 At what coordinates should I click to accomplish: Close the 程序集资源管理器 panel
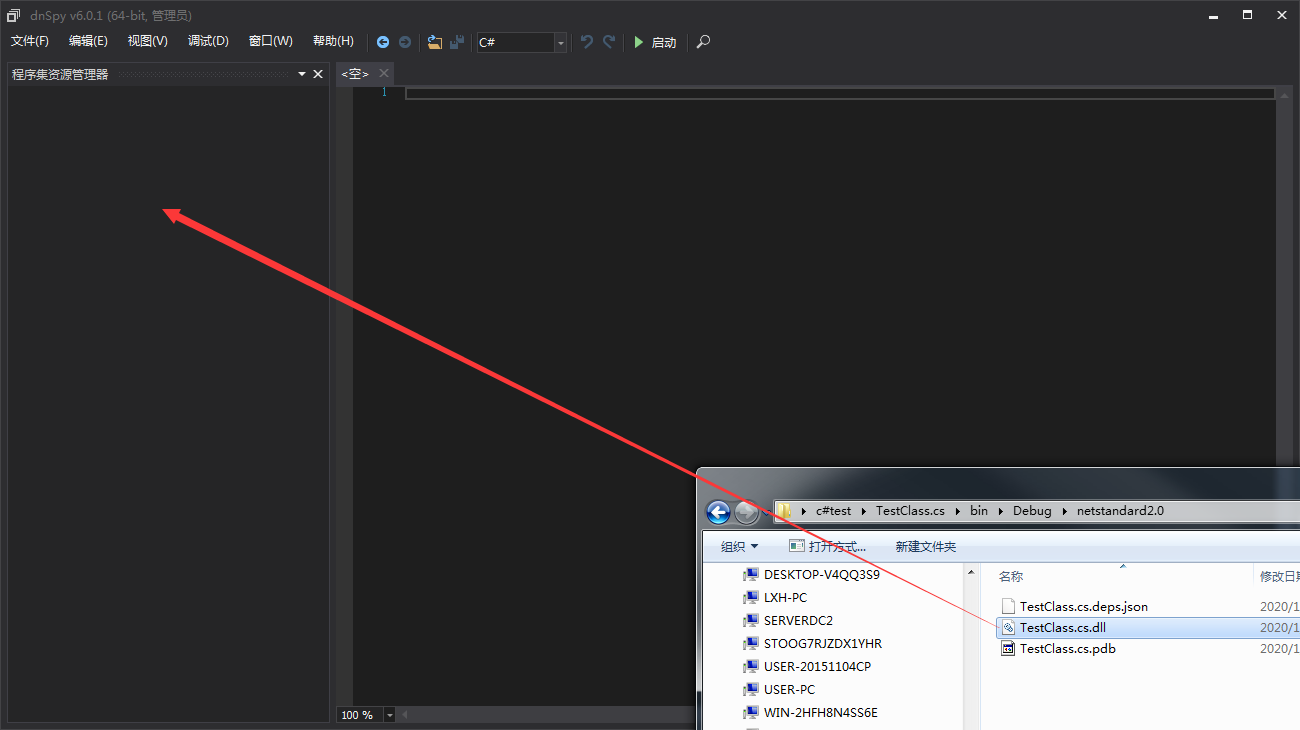tap(318, 74)
